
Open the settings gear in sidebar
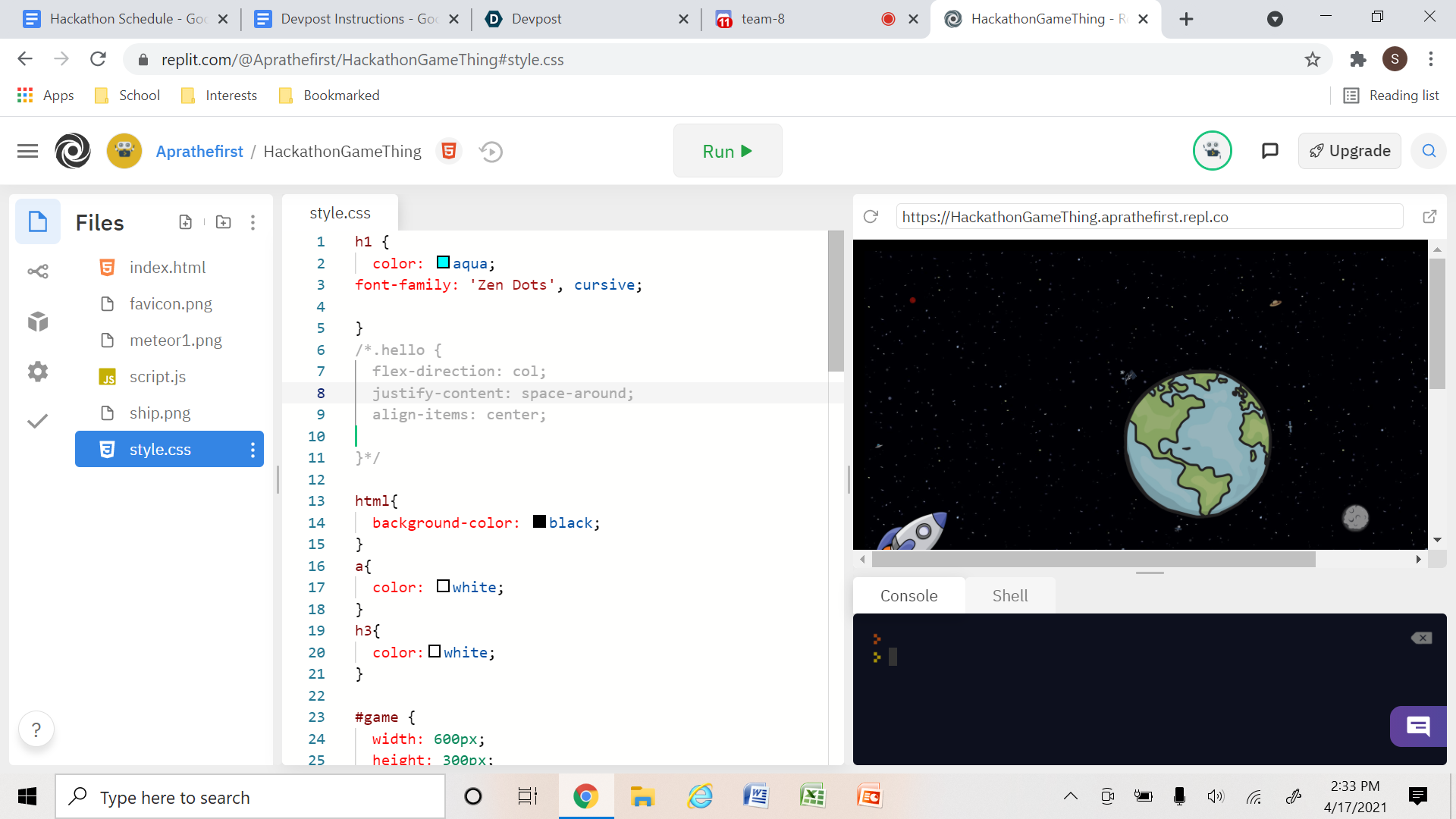pyautogui.click(x=38, y=372)
